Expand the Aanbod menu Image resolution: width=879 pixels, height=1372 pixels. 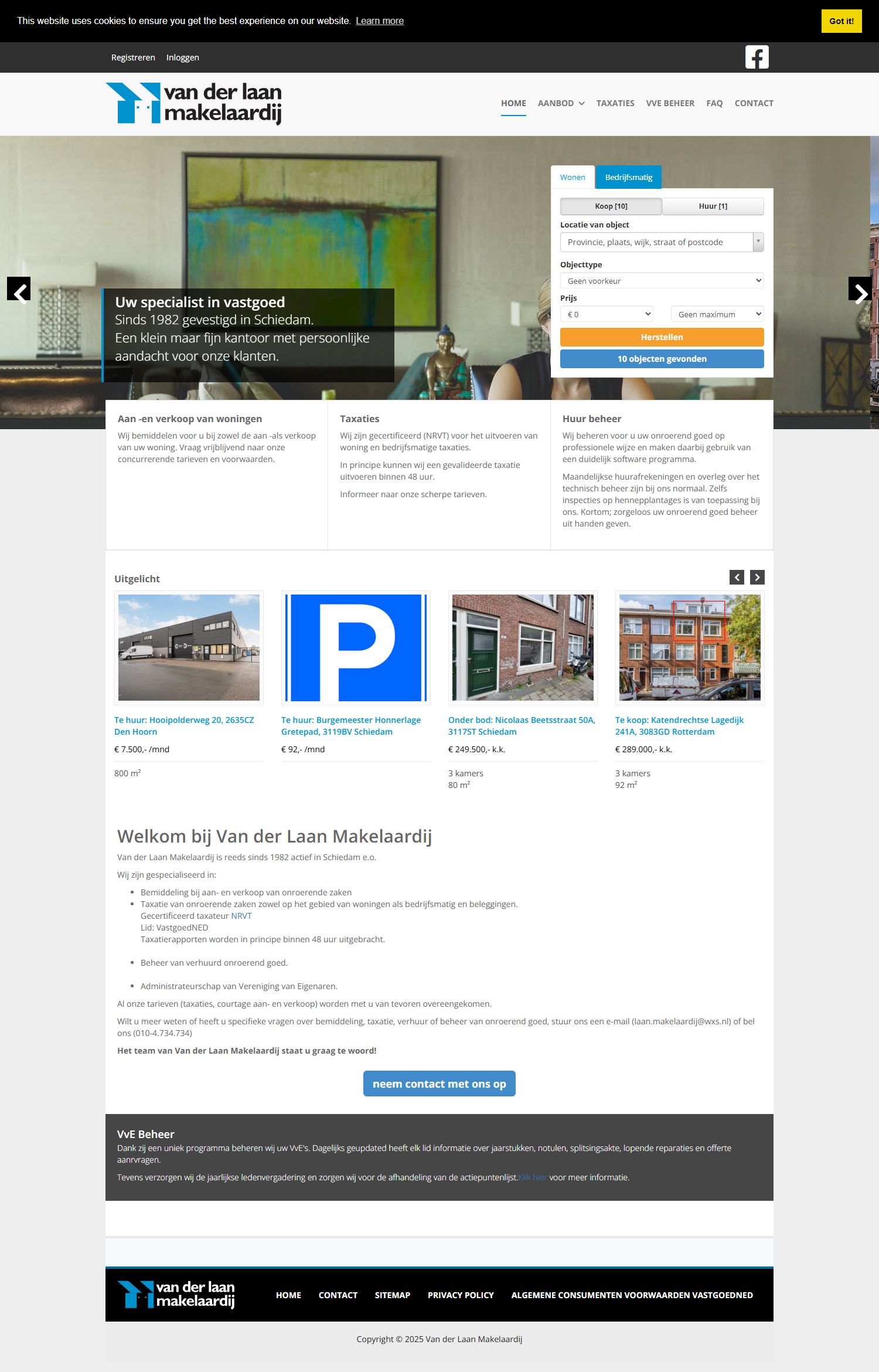[561, 103]
